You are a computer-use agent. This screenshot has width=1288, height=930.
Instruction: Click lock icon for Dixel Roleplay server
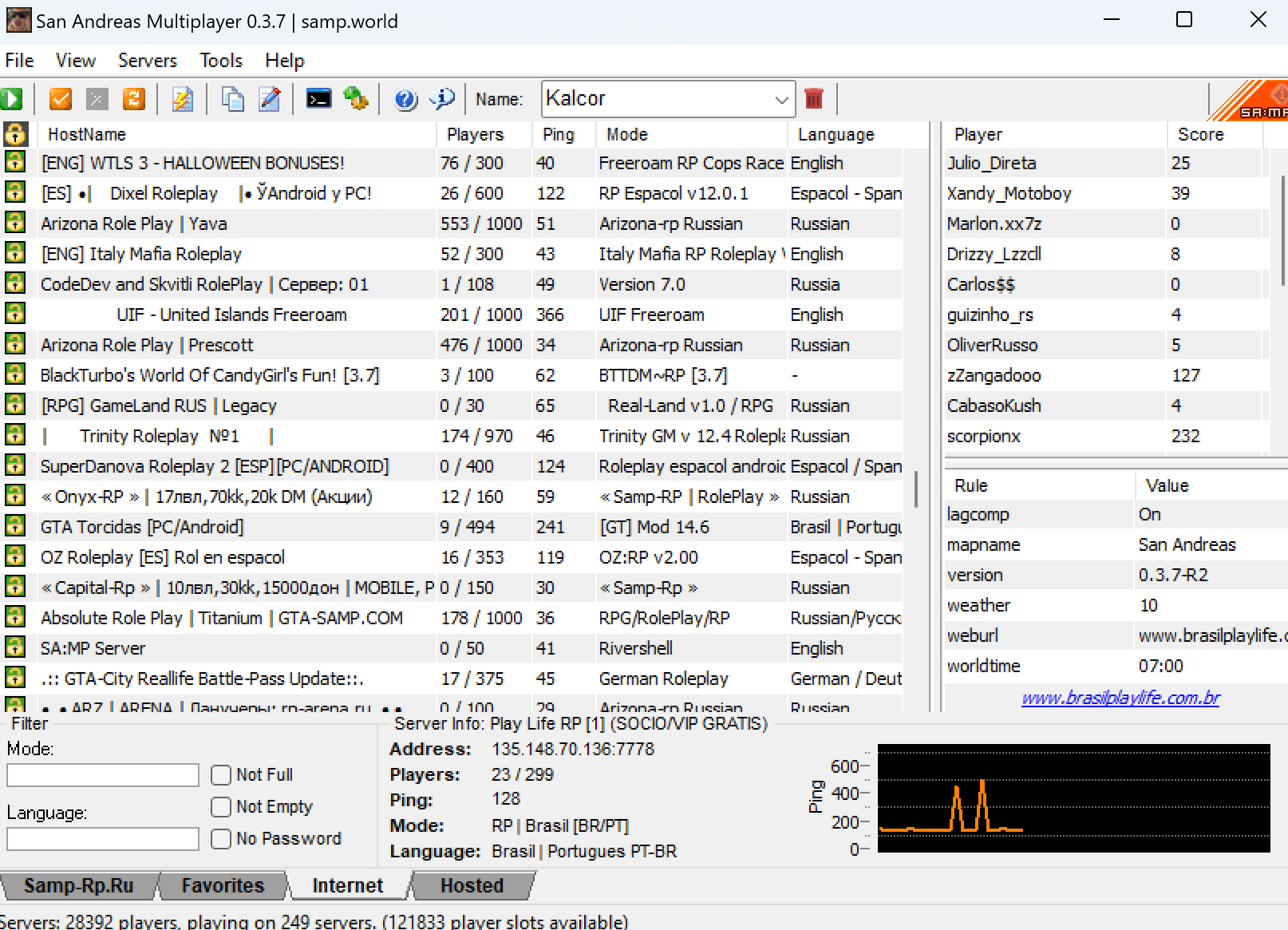[15, 193]
